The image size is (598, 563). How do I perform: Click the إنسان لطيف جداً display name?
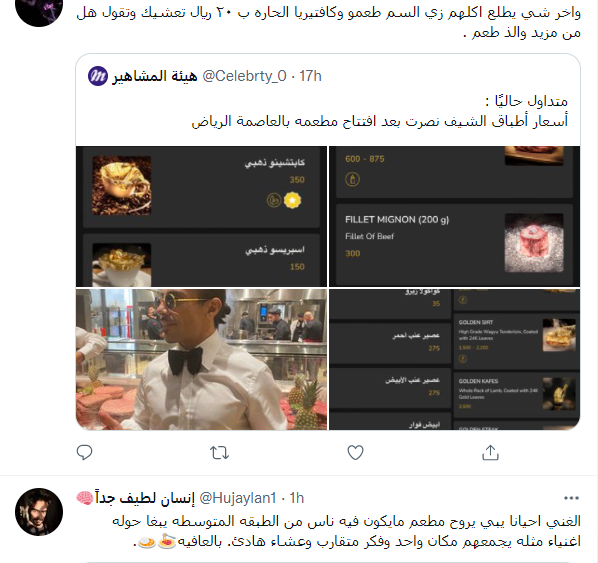145,498
